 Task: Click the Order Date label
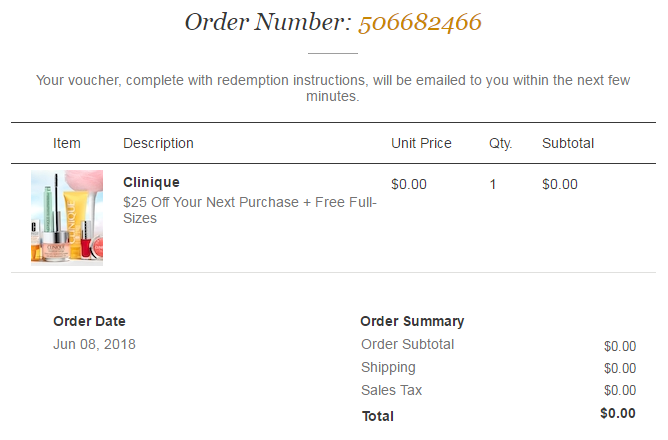89,321
